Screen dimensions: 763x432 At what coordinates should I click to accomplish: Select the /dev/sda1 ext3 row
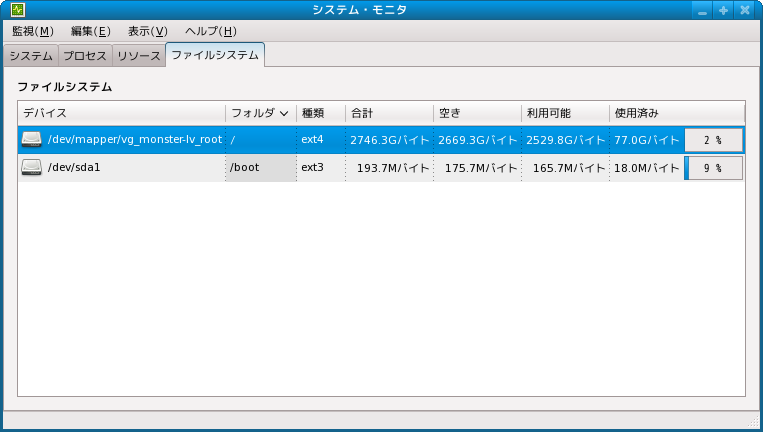[312, 168]
